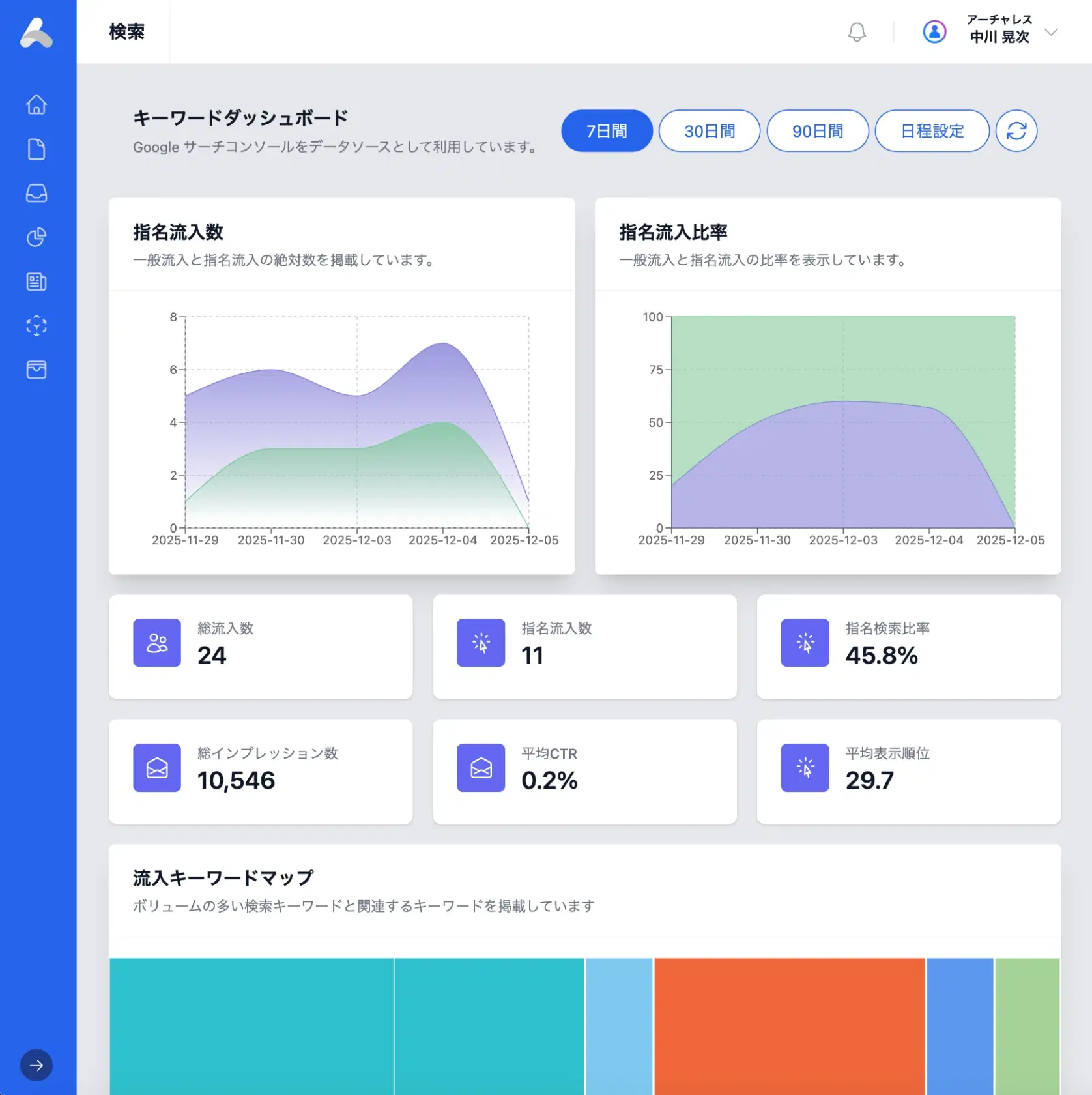Viewport: 1092px width, 1095px height.
Task: Click the home icon in sidebar
Action: [36, 104]
